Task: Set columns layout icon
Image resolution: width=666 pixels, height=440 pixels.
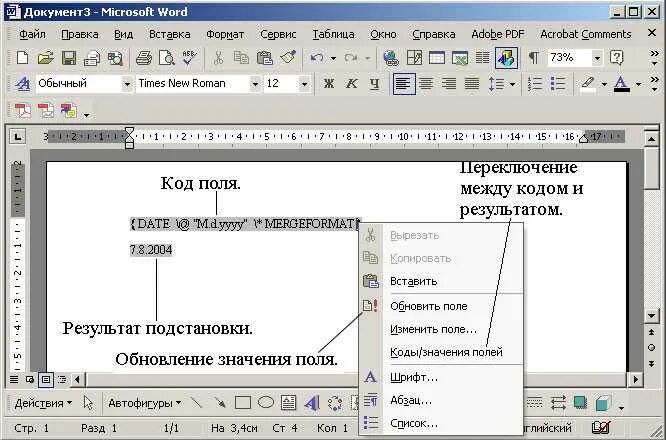Action: tap(483, 58)
